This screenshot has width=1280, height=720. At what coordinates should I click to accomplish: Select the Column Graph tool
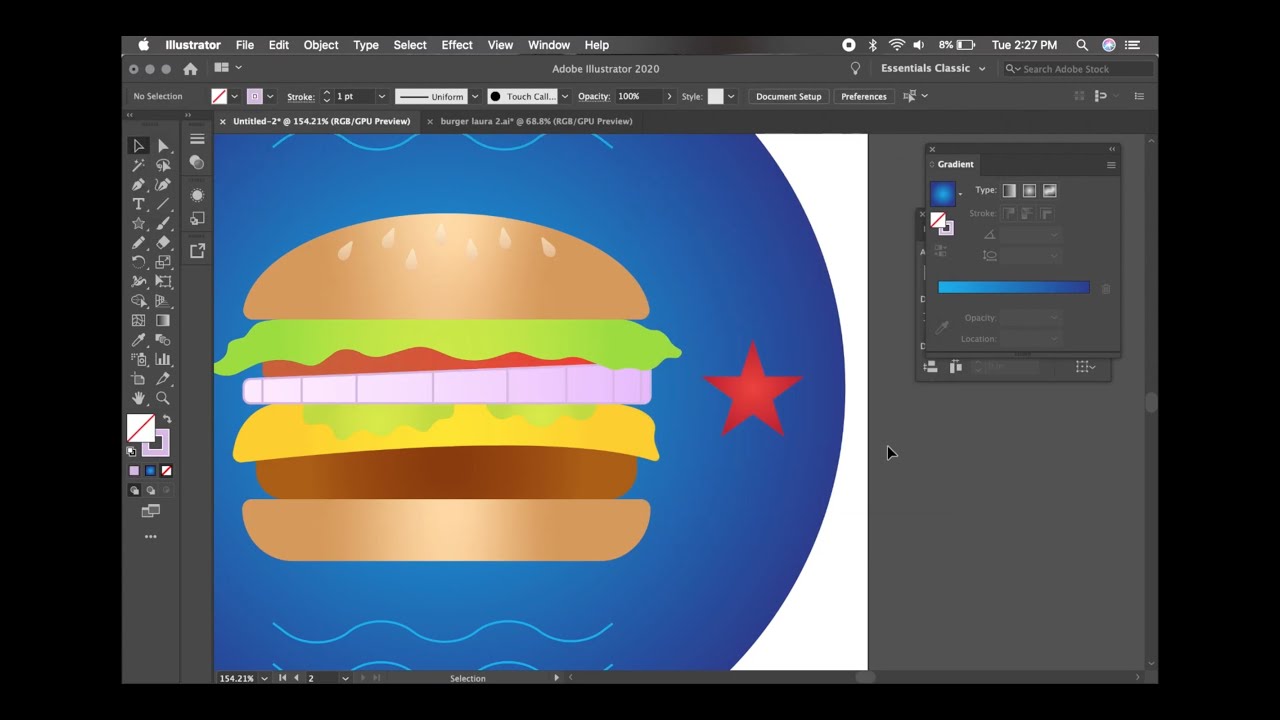coord(163,359)
